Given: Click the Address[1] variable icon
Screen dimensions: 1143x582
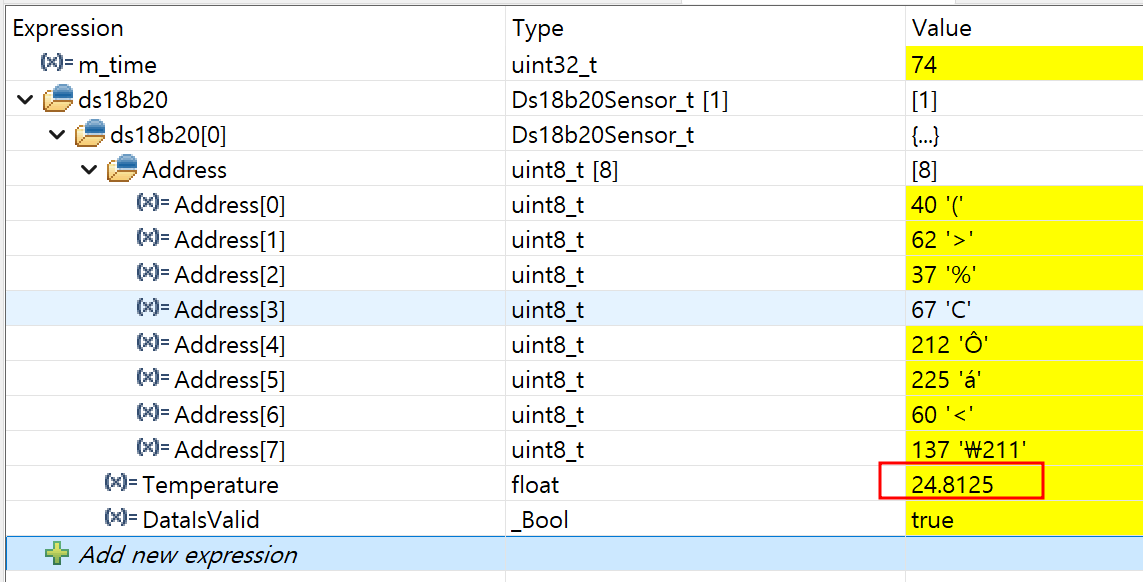Looking at the screenshot, I should coord(153,238).
